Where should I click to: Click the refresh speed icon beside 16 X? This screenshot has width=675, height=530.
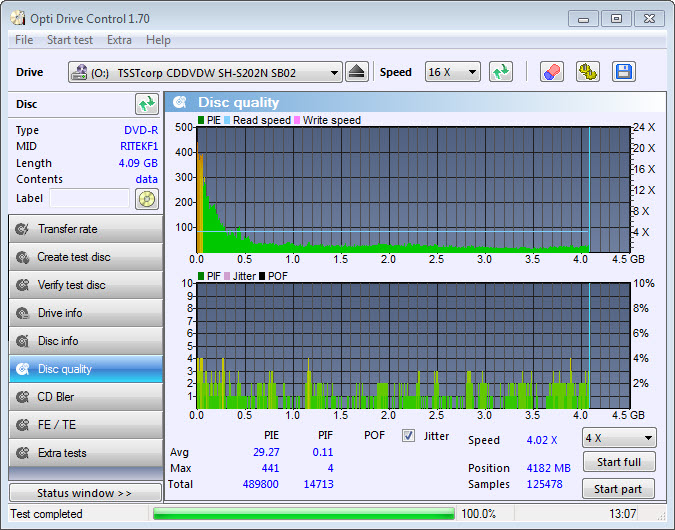point(501,72)
